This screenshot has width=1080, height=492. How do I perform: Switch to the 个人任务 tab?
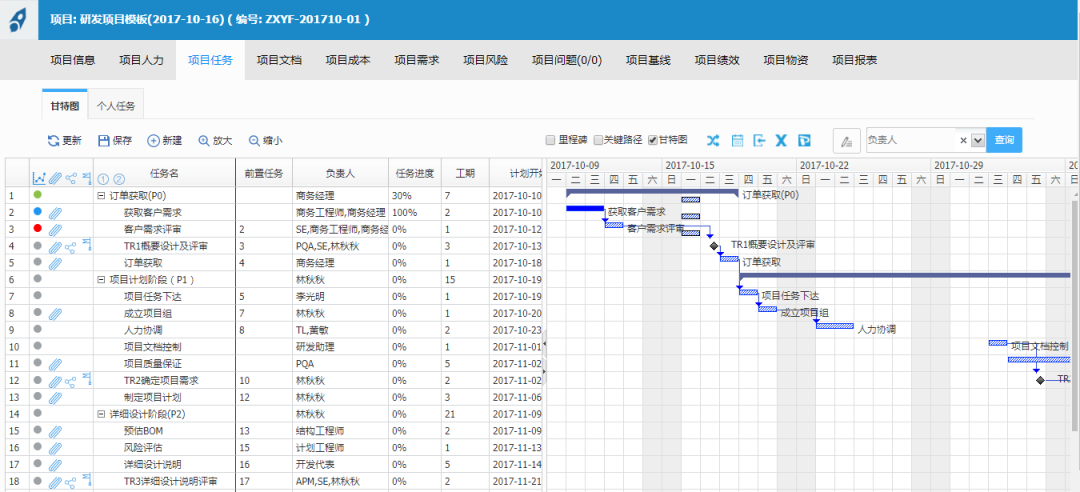(x=116, y=105)
